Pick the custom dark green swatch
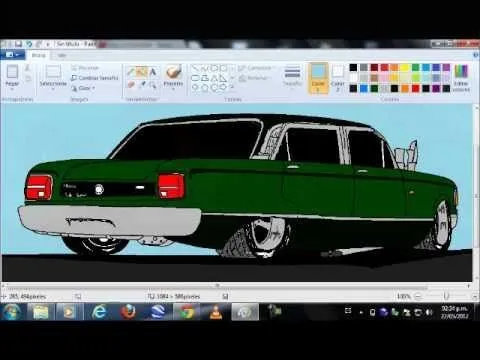 [x=374, y=88]
